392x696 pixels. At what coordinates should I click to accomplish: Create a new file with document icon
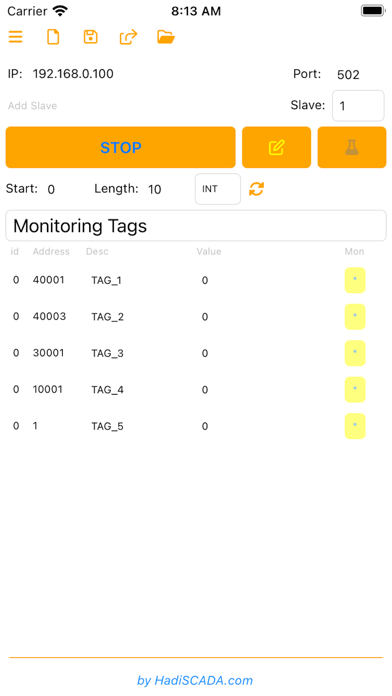(53, 37)
